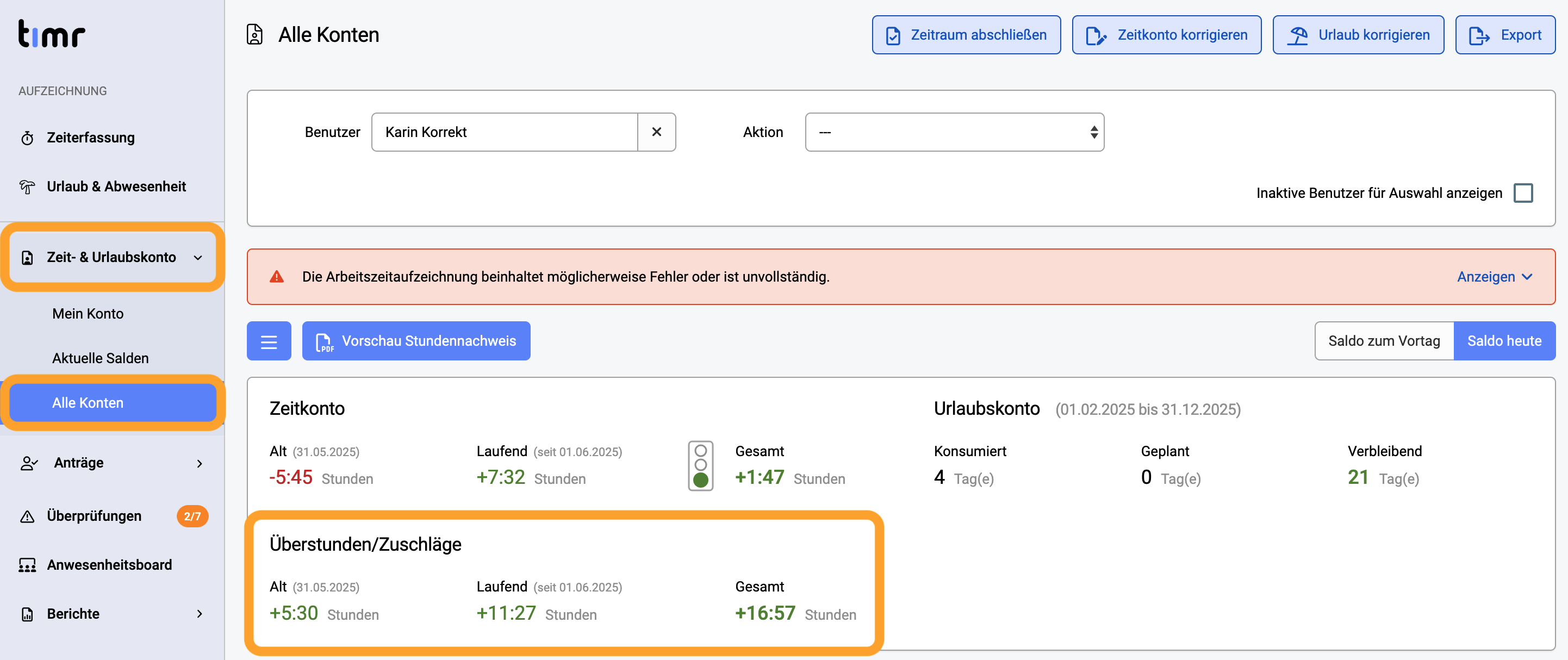Image resolution: width=1568 pixels, height=660 pixels.
Task: Click the Berichte report icon
Action: click(27, 614)
